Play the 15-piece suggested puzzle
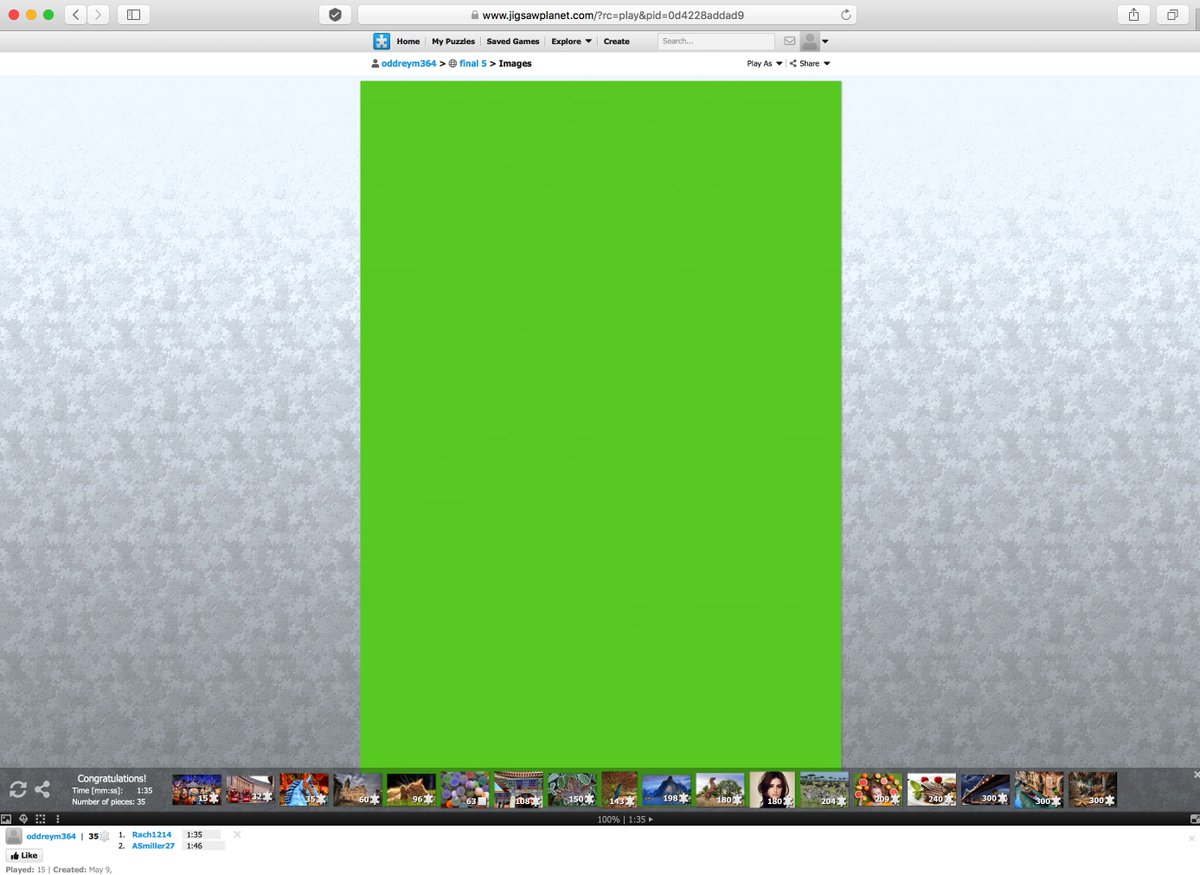Viewport: 1200px width, 875px height. click(x=197, y=789)
